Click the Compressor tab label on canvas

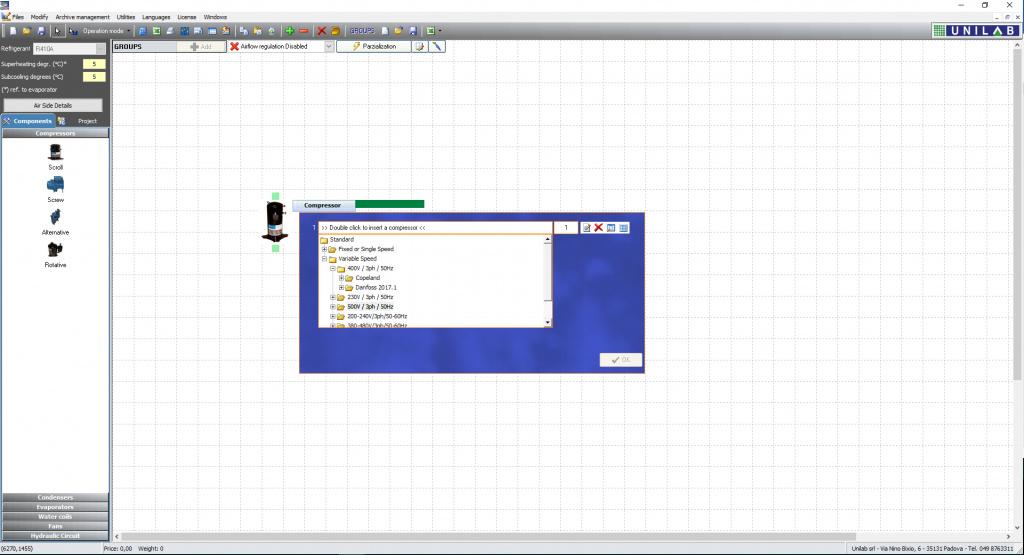[323, 205]
